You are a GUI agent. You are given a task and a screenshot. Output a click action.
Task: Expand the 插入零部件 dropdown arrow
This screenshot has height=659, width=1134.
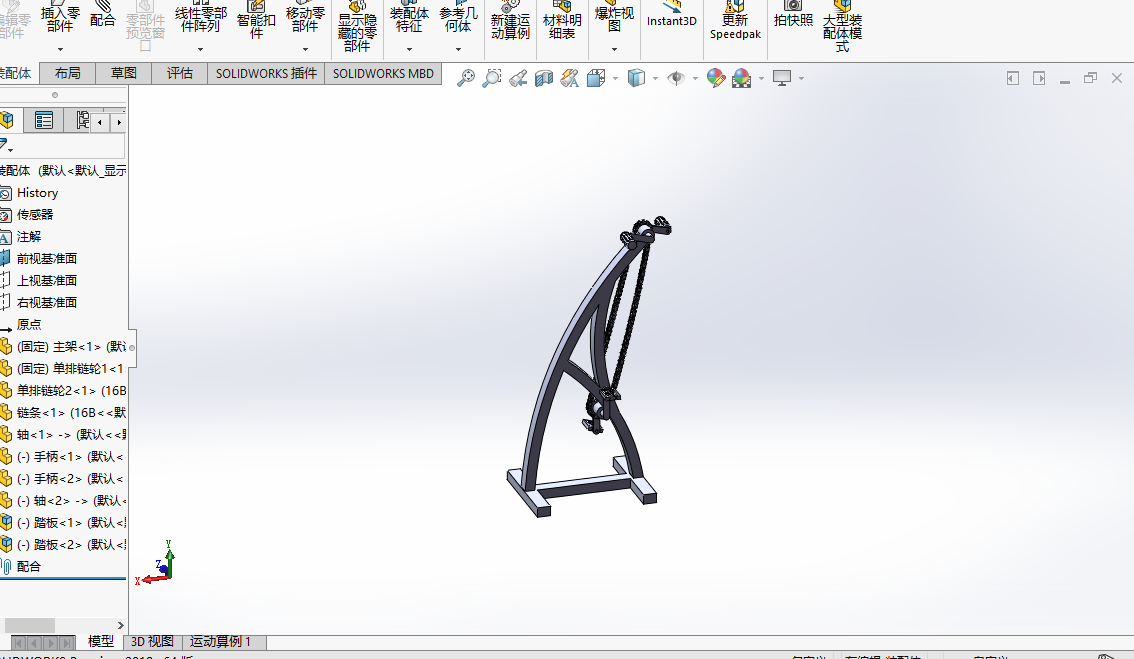click(60, 49)
